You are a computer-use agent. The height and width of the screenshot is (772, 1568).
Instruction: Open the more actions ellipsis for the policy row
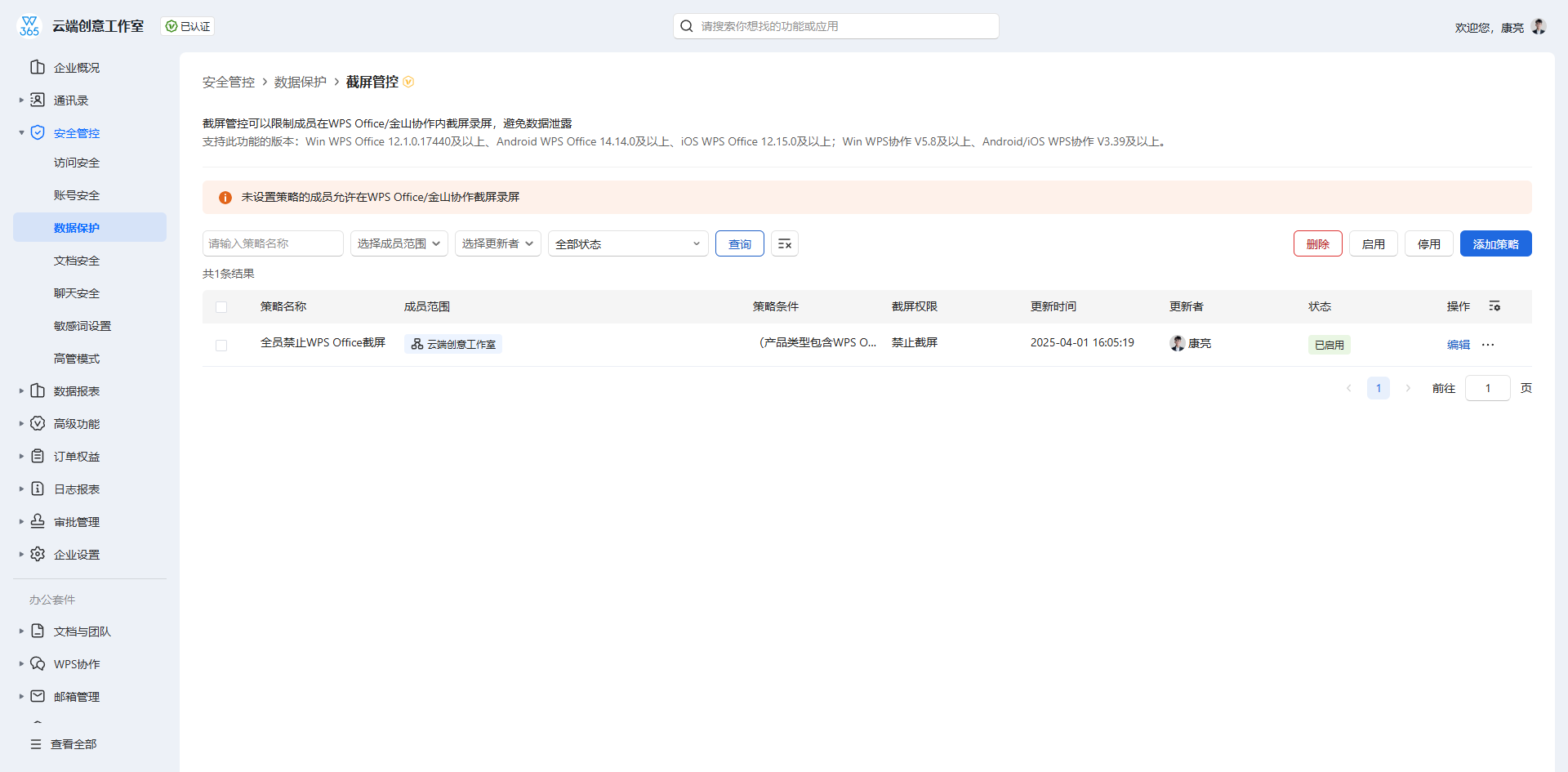click(1488, 345)
